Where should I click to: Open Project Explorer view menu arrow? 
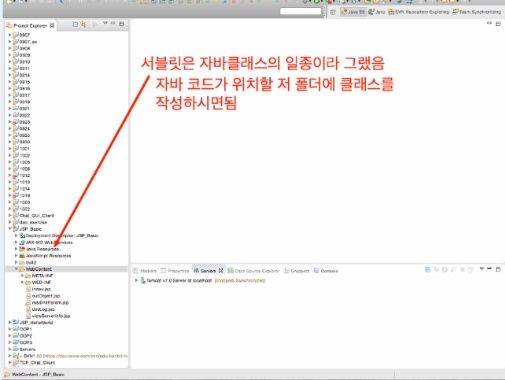coord(105,23)
